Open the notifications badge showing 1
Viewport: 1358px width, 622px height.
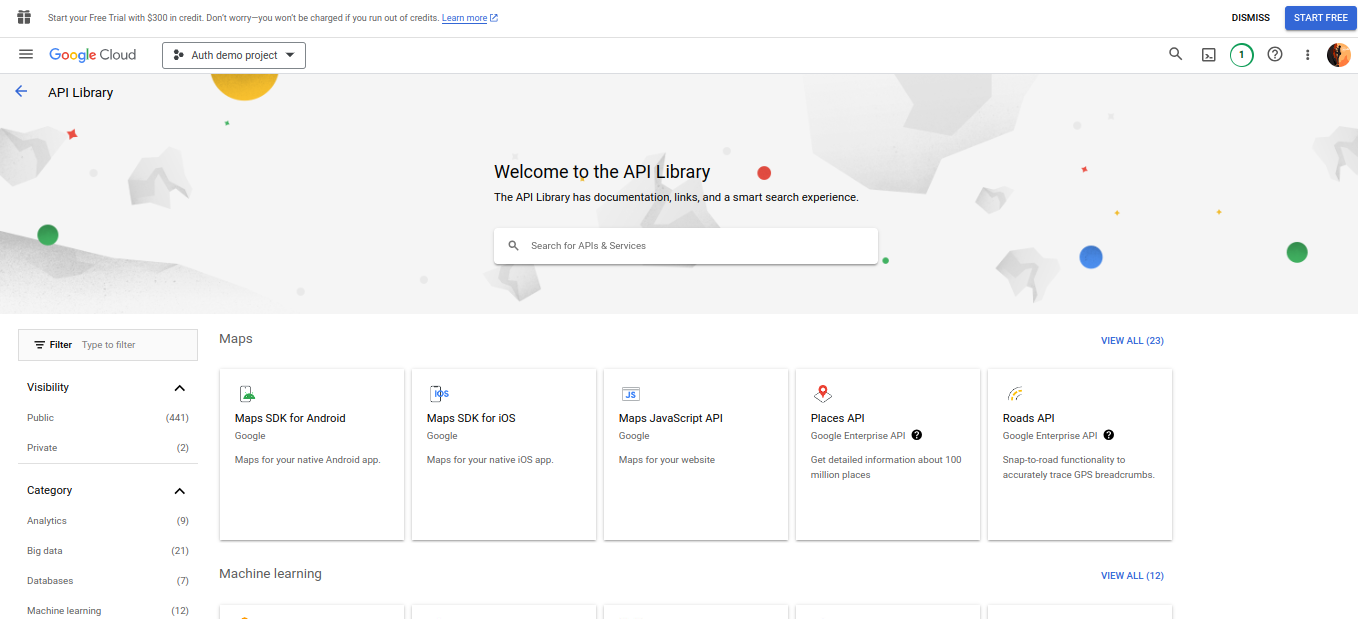coord(1241,55)
